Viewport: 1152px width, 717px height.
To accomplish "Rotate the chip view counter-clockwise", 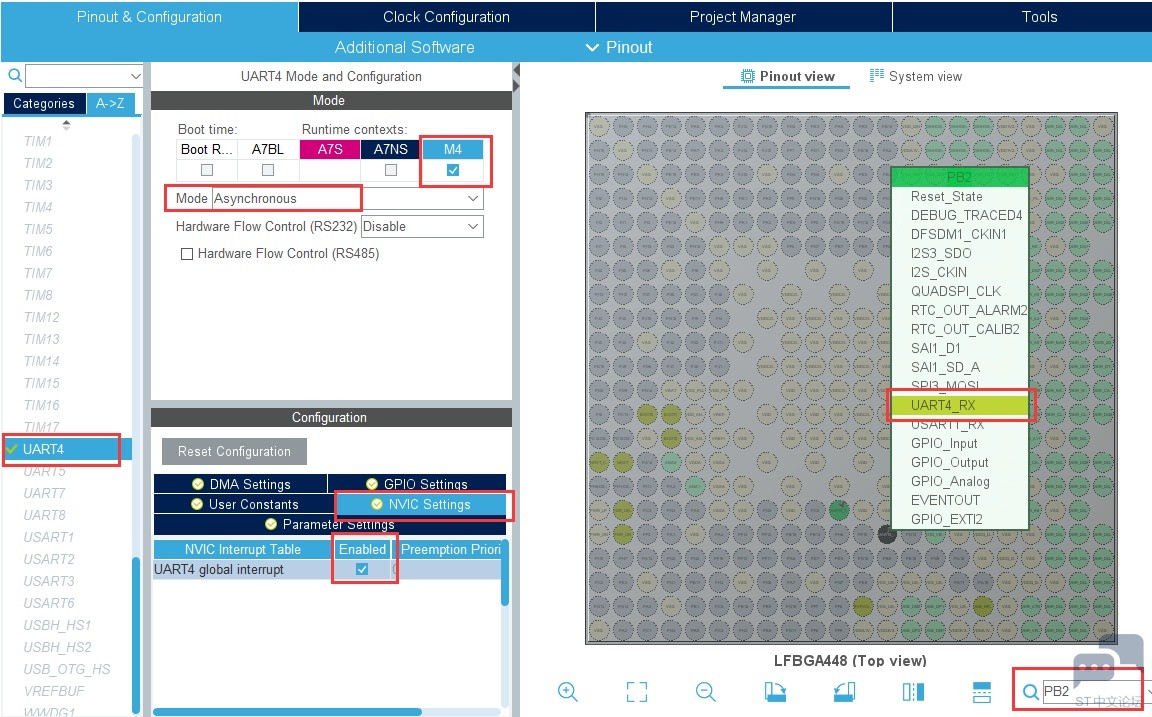I will tap(844, 691).
